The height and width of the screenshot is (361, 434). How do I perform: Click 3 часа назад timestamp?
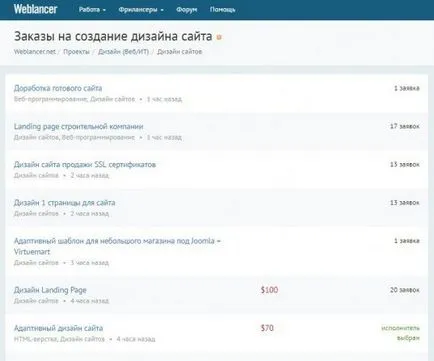click(90, 263)
